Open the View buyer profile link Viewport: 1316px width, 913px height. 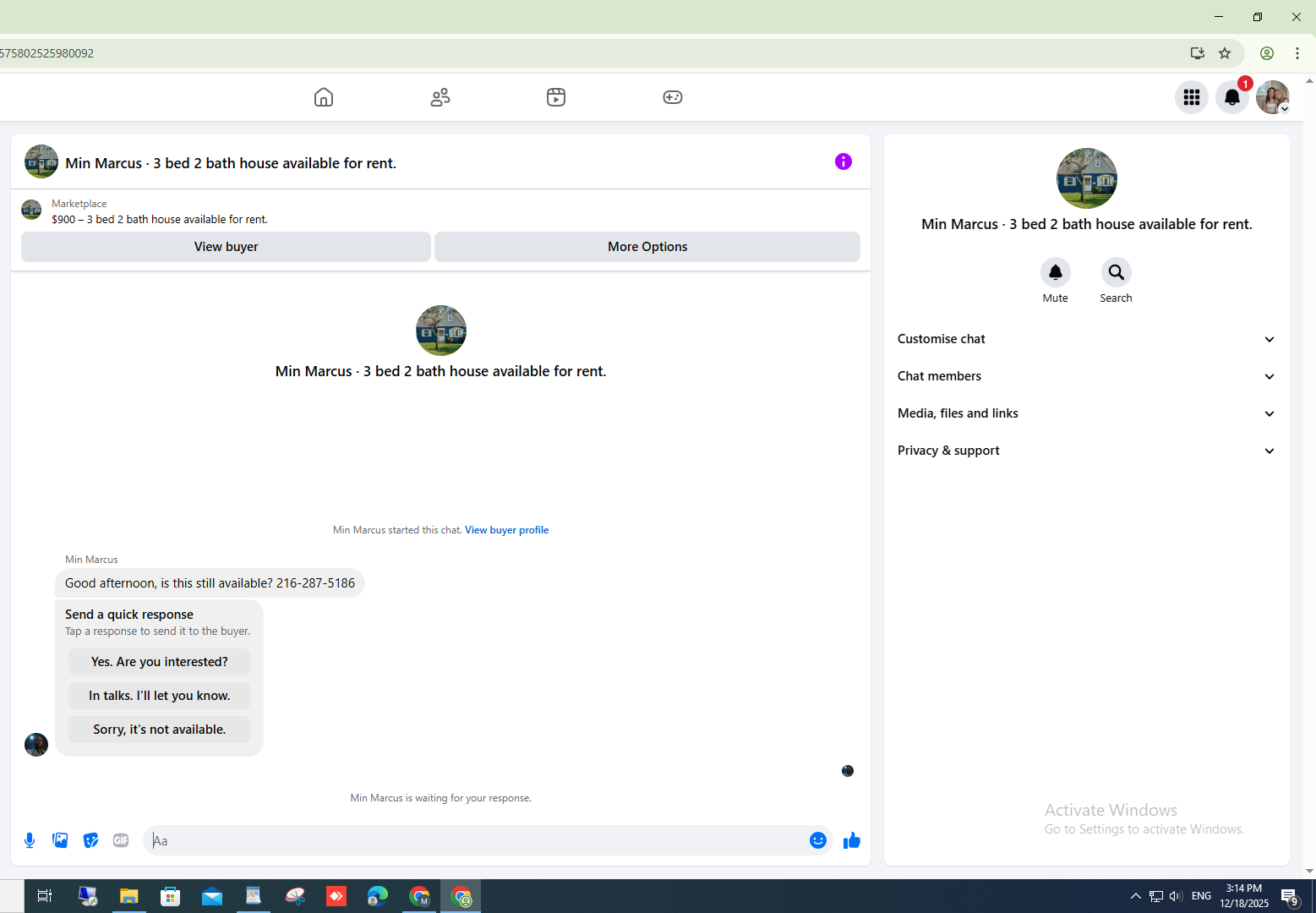tap(507, 530)
